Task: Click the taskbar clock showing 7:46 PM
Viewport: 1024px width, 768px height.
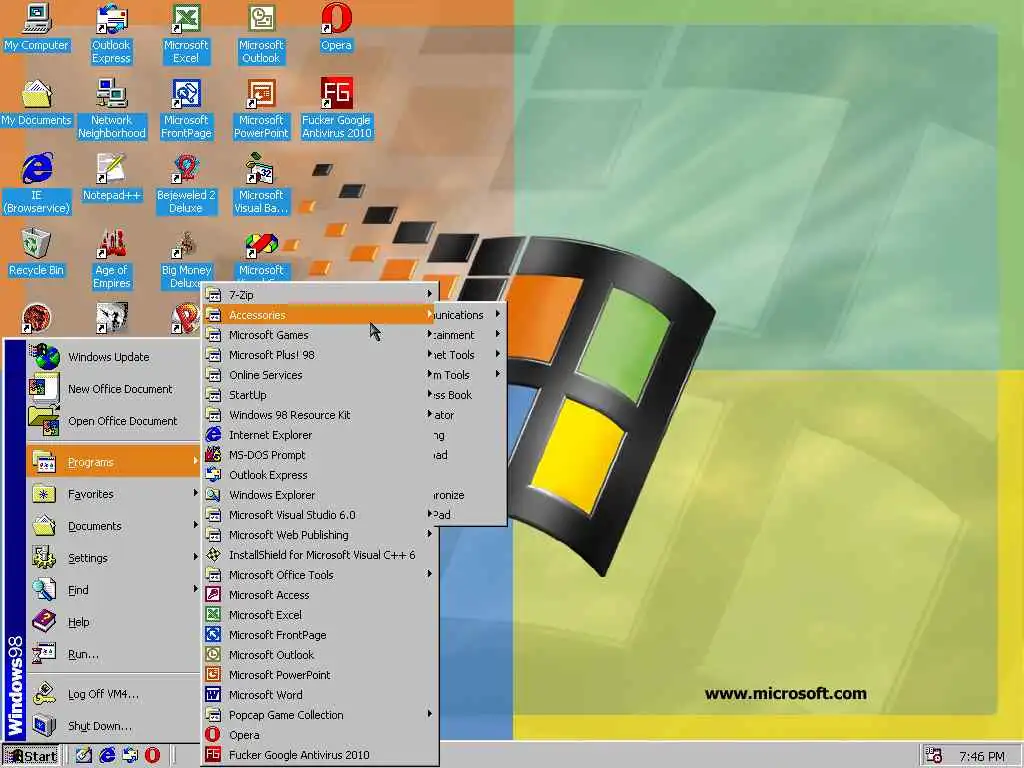Action: click(x=982, y=756)
